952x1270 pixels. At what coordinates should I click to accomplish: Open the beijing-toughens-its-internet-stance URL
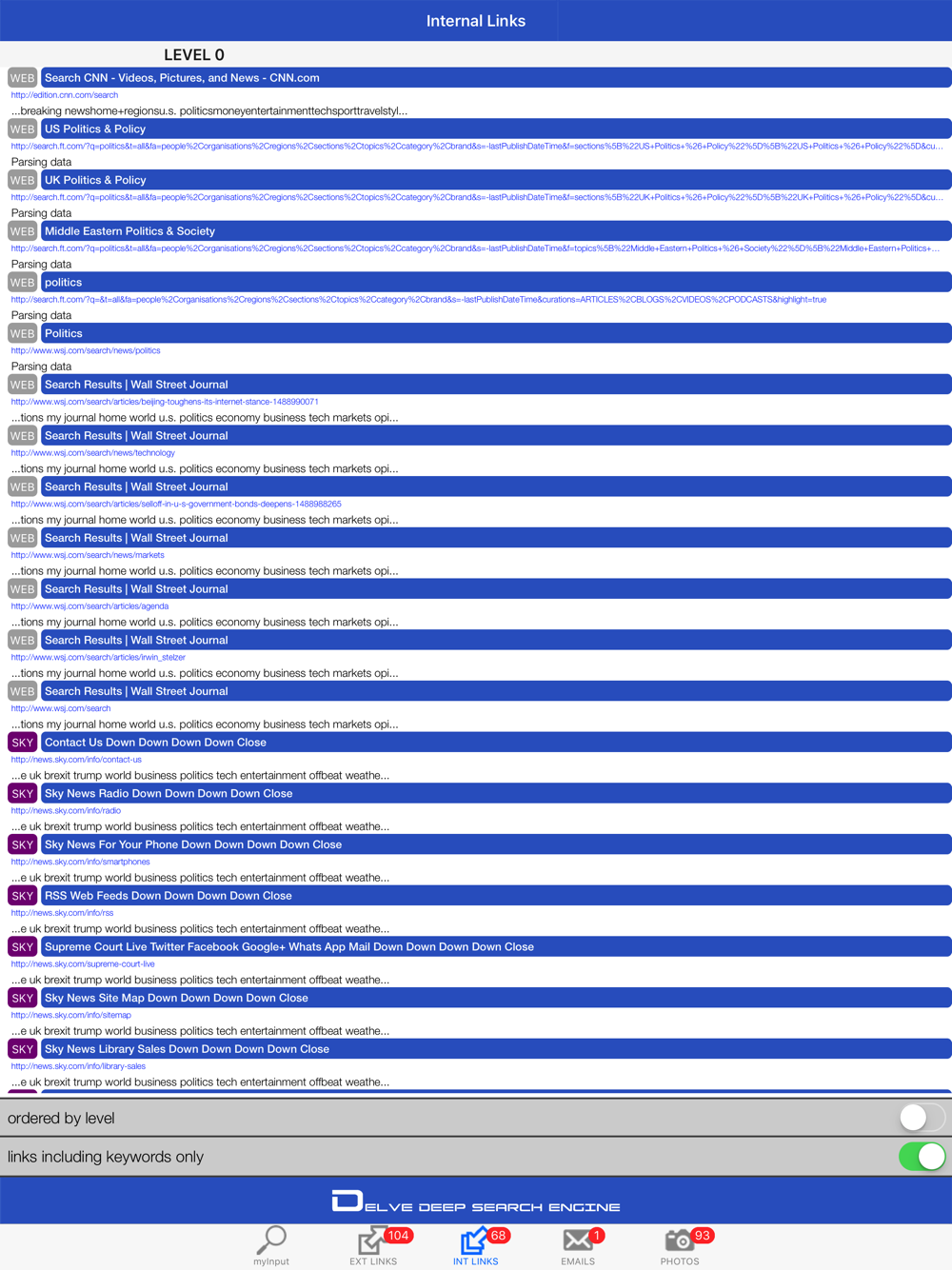165,402
